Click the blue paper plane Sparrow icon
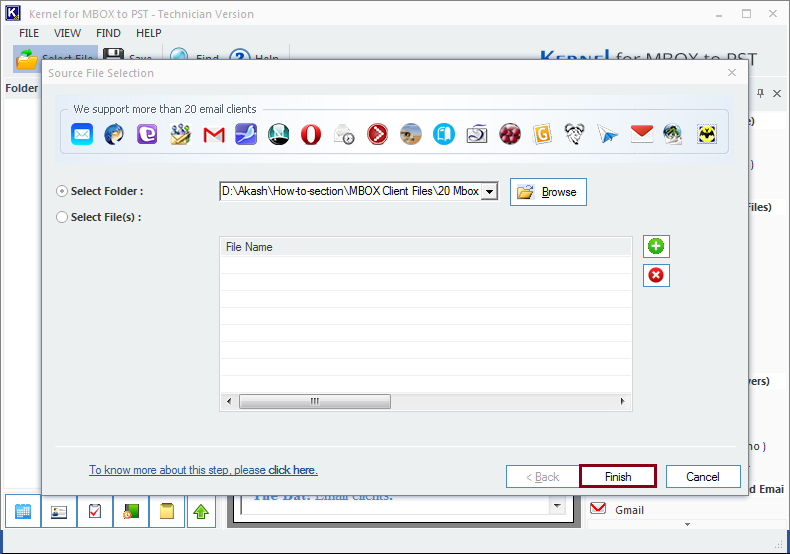The width and height of the screenshot is (790, 554). [607, 134]
